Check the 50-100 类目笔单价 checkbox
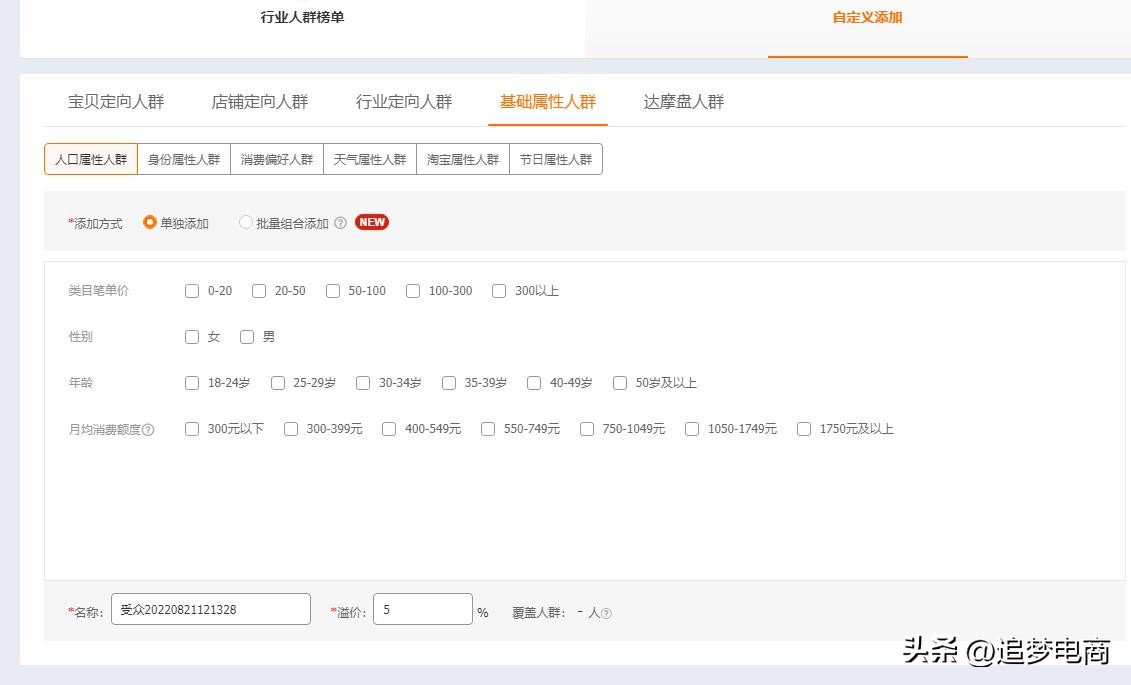The image size is (1131, 685). click(333, 291)
